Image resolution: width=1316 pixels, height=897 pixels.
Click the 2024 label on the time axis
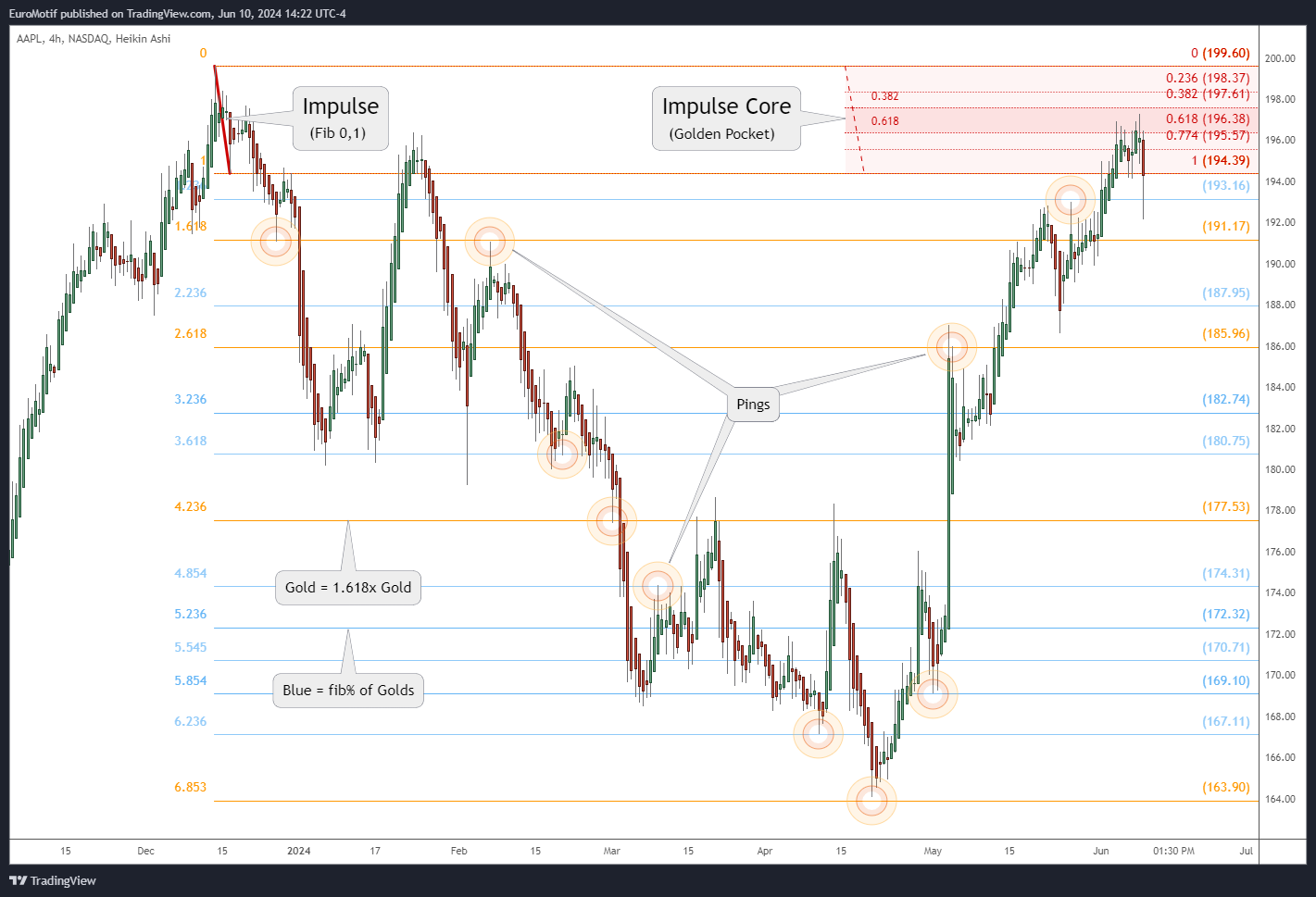tap(299, 851)
